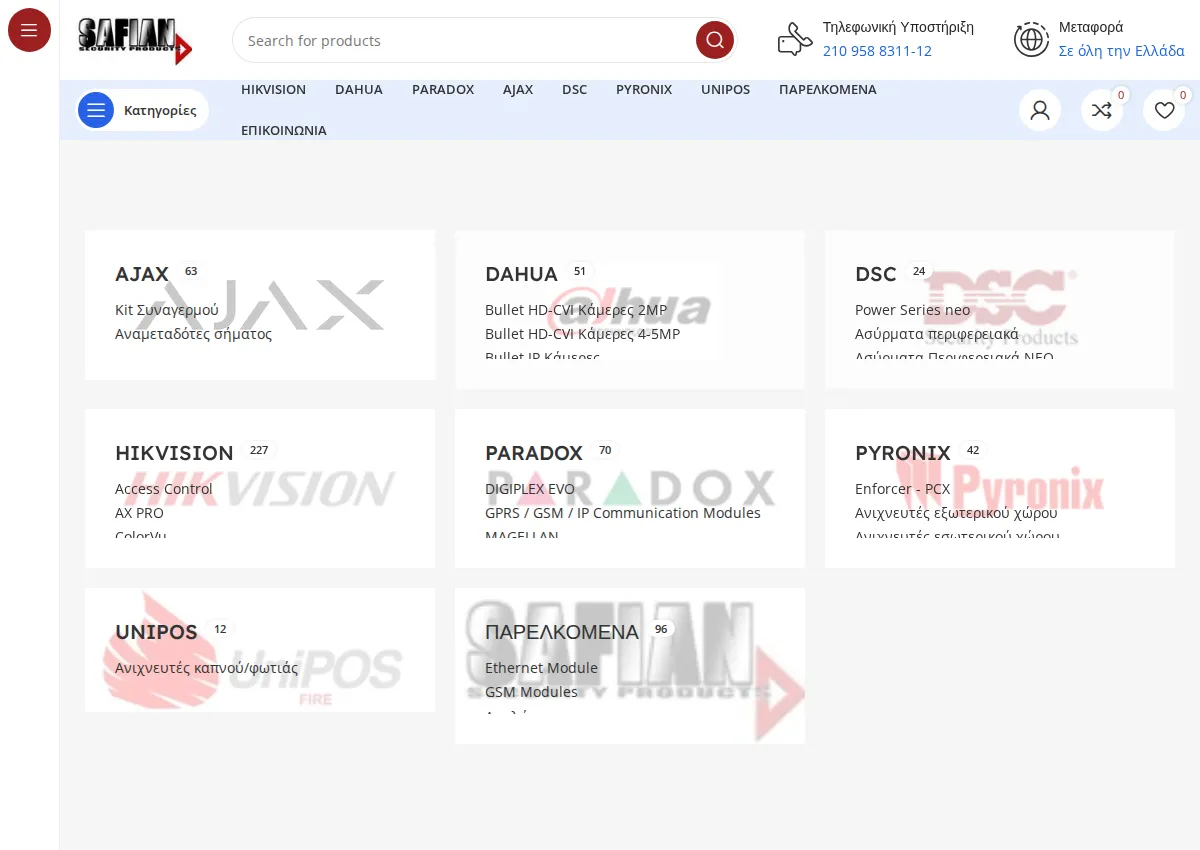Open the ΕΠΙΚΟΙΝΩΝΙΑ nav menu item

[284, 130]
